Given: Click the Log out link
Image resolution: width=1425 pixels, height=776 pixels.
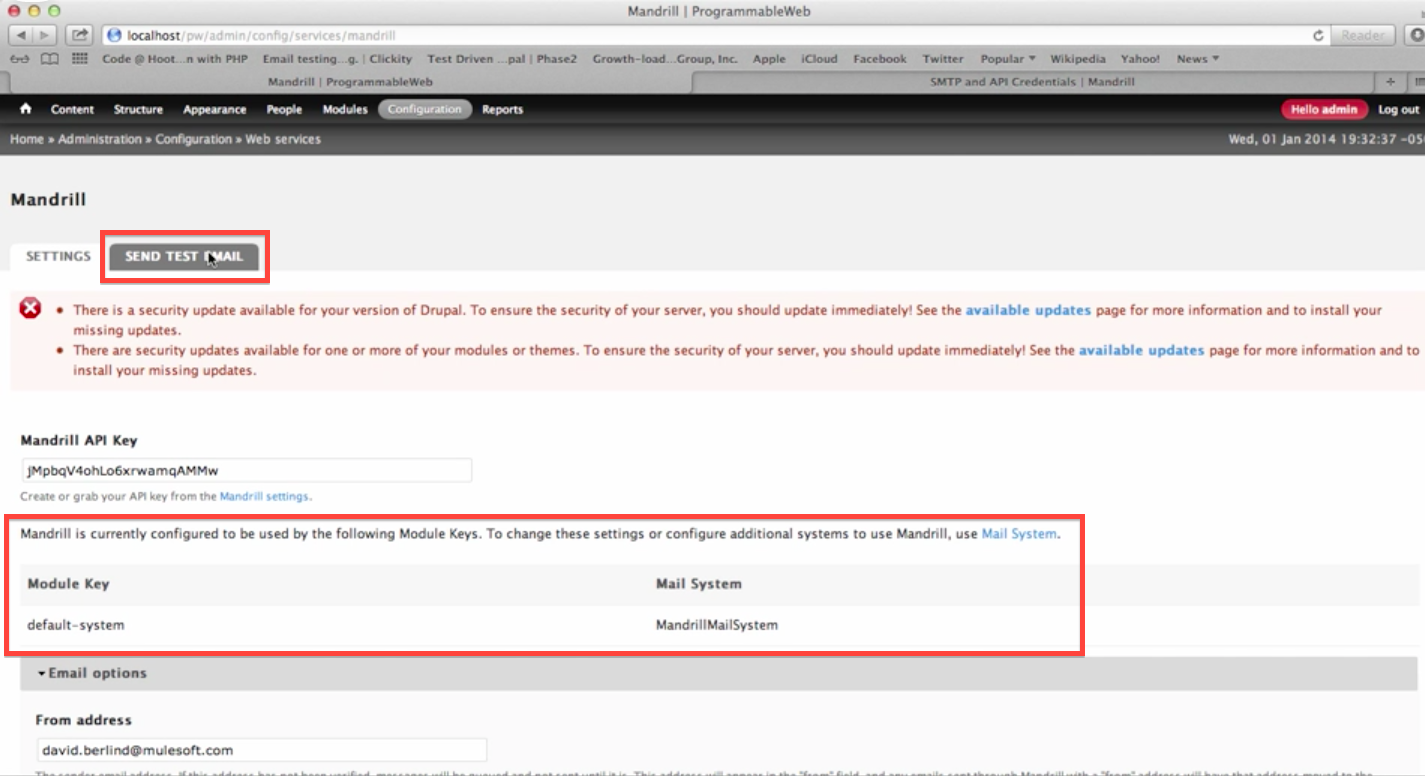Looking at the screenshot, I should click(1398, 109).
